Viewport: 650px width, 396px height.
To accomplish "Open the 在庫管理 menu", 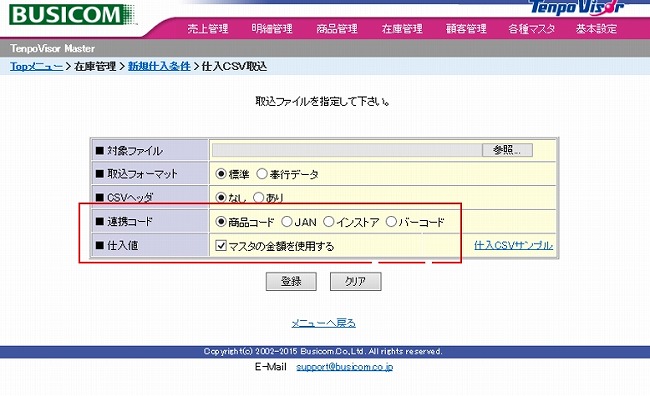I will click(x=402, y=29).
